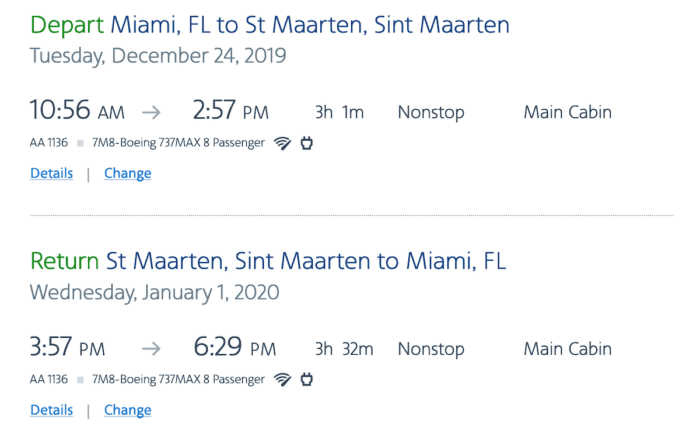Click the Depart Miami to St Maarten heading
700x431 pixels.
269,25
